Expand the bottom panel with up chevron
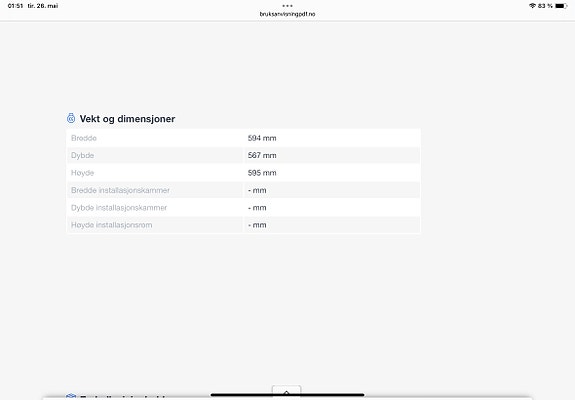 pos(286,391)
